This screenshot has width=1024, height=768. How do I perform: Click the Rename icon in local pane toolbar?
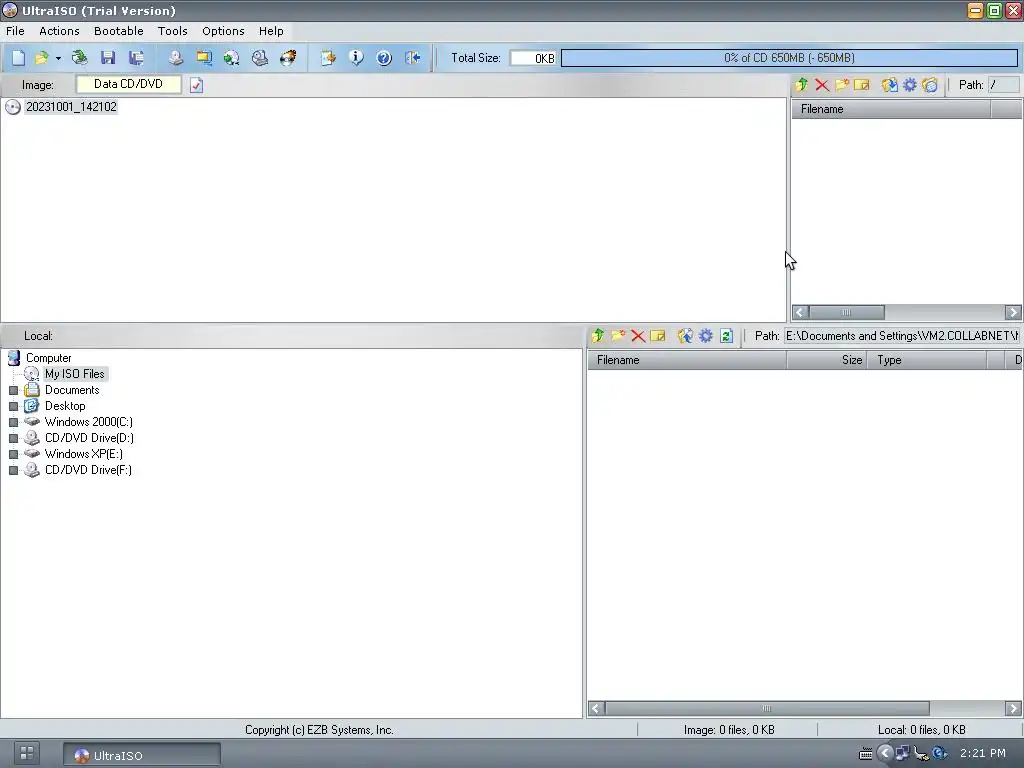point(658,336)
